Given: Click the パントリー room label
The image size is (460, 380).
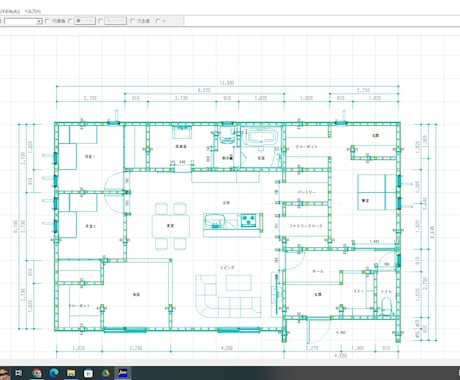Looking at the screenshot, I should (306, 192).
